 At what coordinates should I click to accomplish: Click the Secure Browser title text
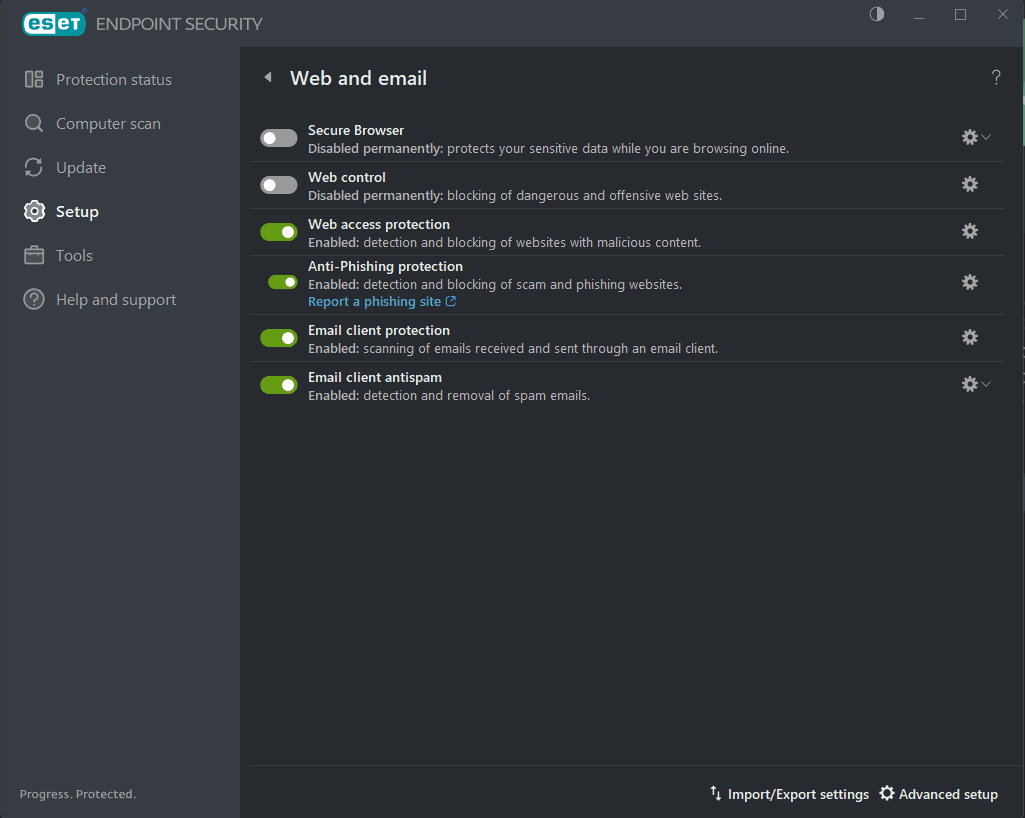[356, 130]
